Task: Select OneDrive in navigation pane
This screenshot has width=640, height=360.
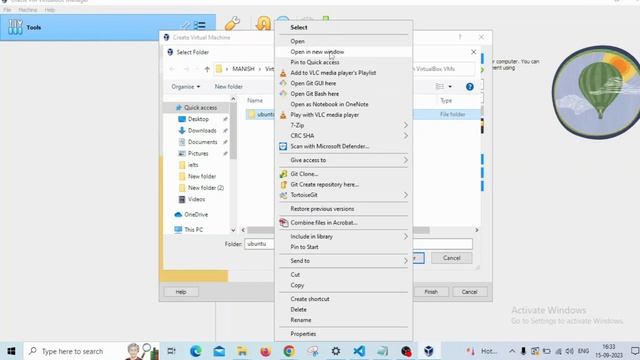Action: point(196,214)
